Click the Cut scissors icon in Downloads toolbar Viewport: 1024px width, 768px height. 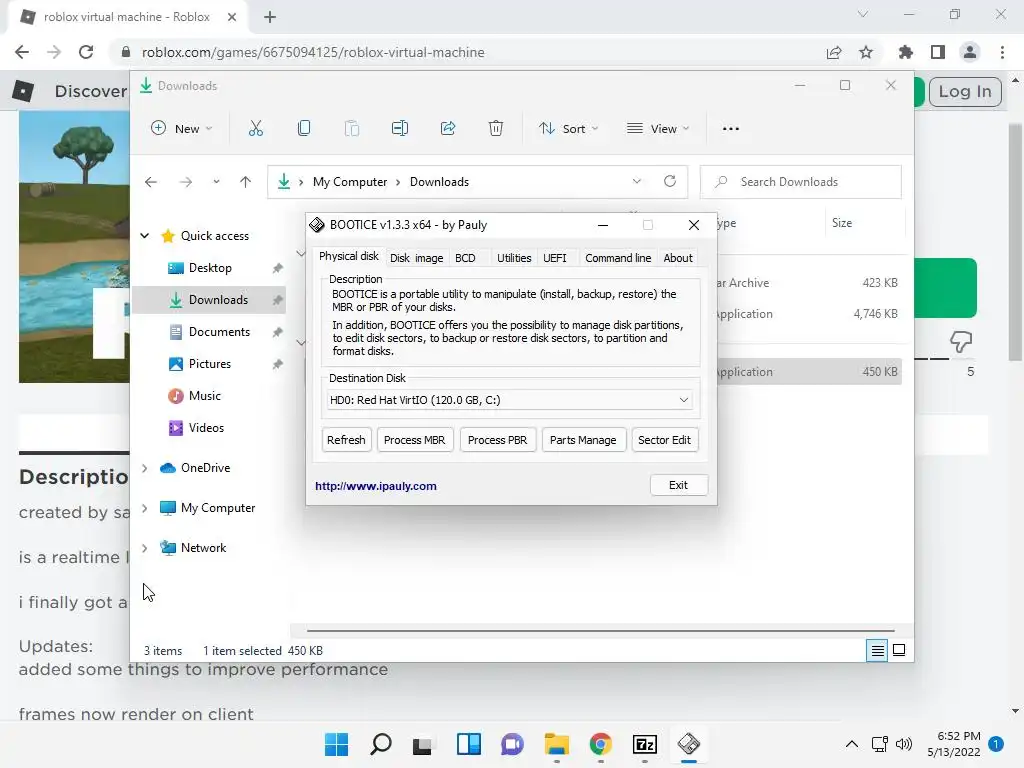[x=255, y=129]
